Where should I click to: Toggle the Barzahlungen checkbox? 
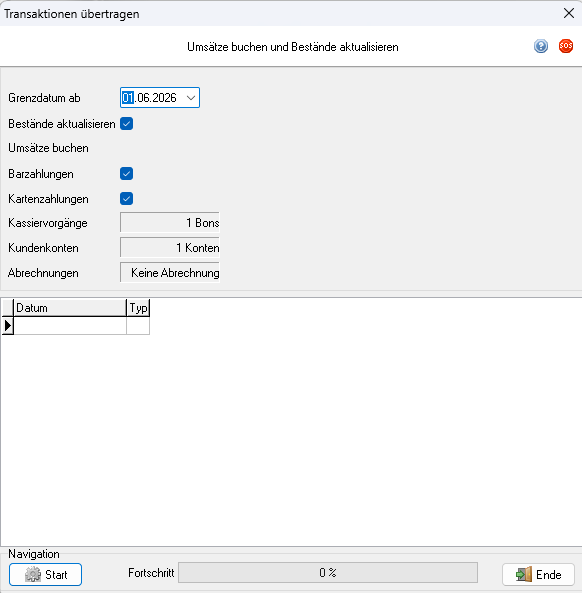(x=126, y=174)
